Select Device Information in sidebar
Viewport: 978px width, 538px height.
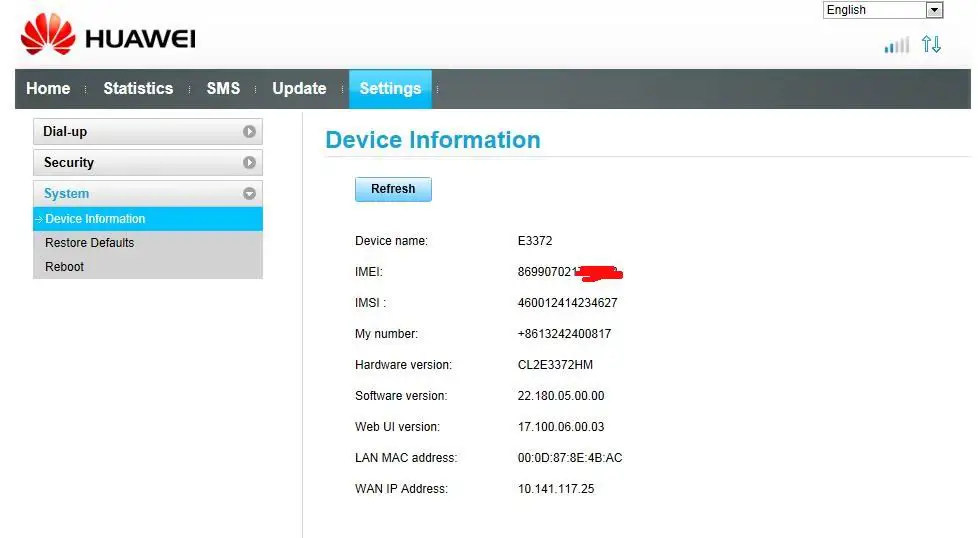148,219
